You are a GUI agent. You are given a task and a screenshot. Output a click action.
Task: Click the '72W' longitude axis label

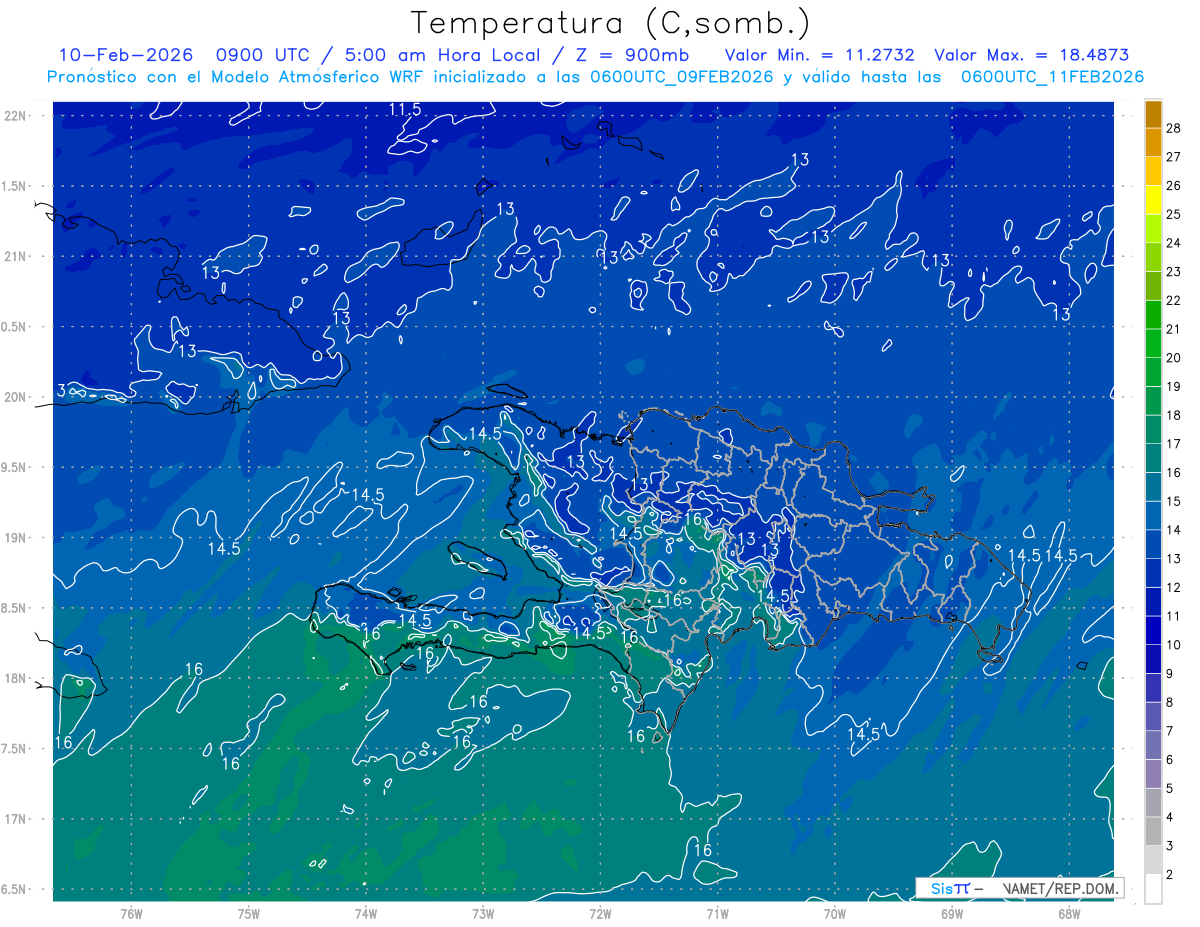pyautogui.click(x=600, y=914)
